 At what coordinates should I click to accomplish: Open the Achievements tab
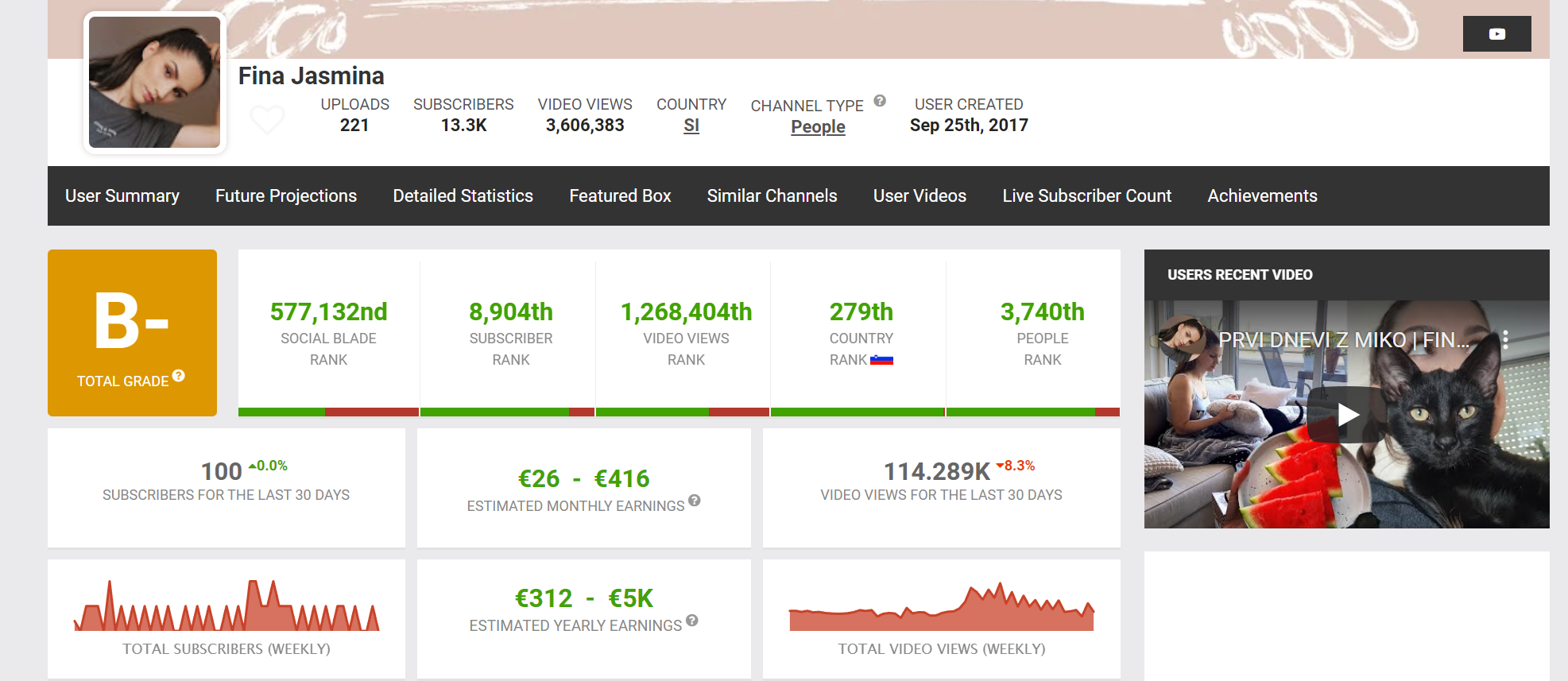point(1263,195)
